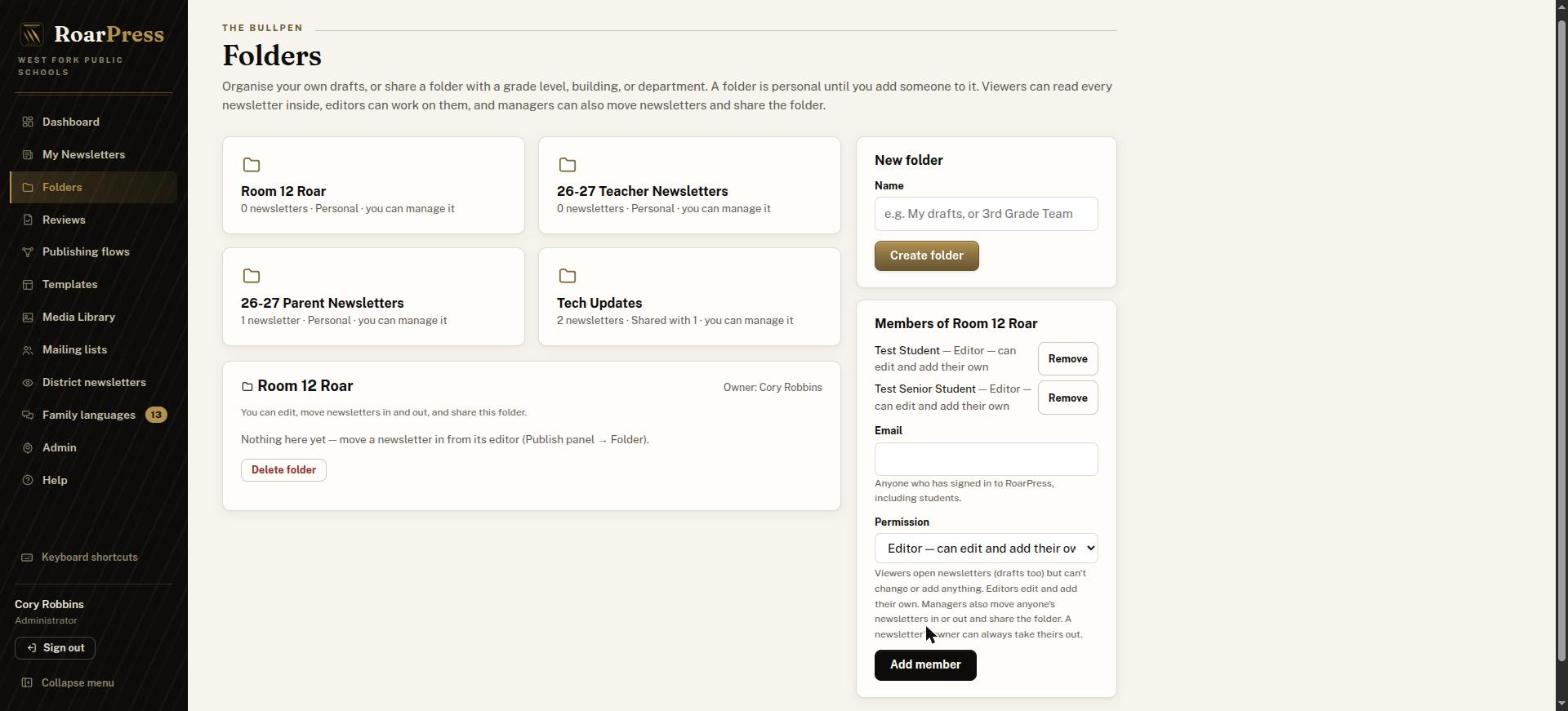This screenshot has width=1568, height=711.
Task: Click the Reviews sidebar icon
Action: click(28, 220)
